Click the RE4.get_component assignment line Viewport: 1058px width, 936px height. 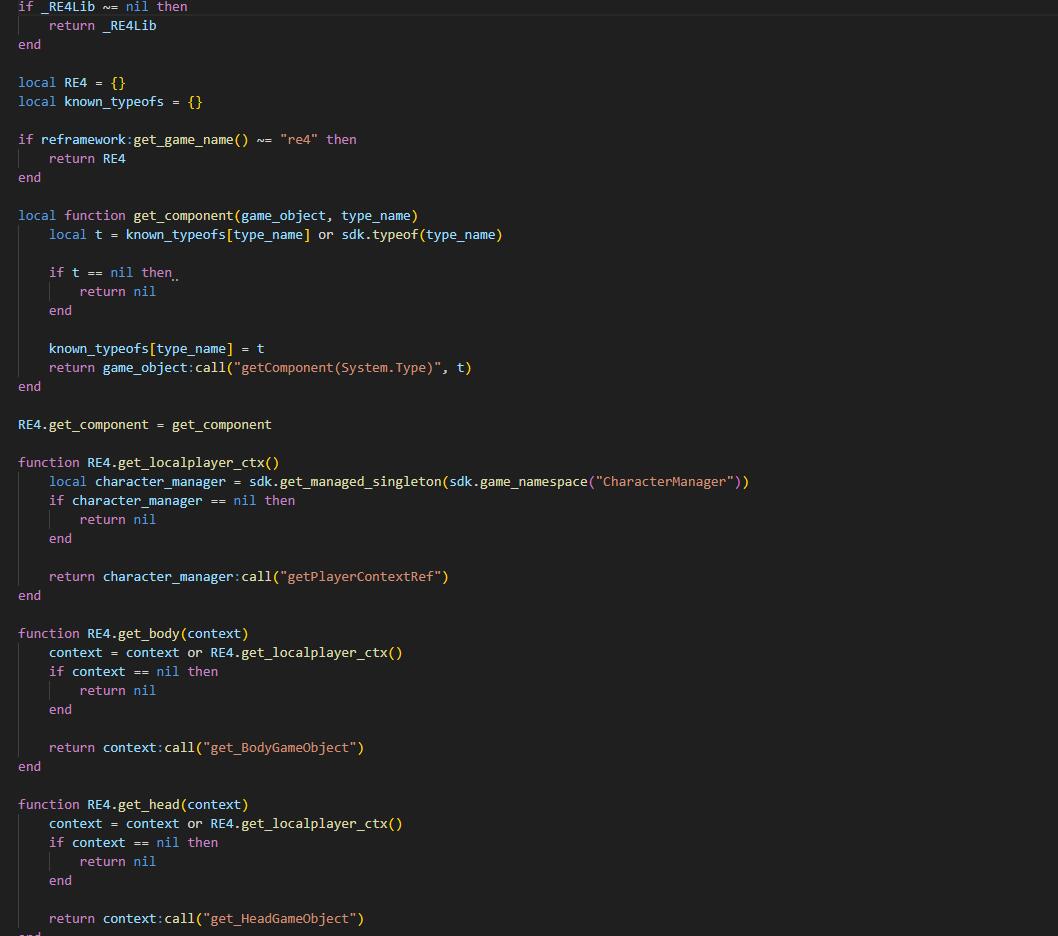click(144, 425)
